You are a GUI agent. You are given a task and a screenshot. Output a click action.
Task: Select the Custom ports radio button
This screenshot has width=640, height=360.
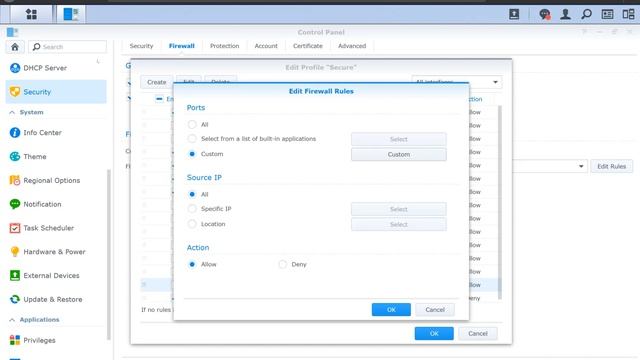pyautogui.click(x=192, y=154)
